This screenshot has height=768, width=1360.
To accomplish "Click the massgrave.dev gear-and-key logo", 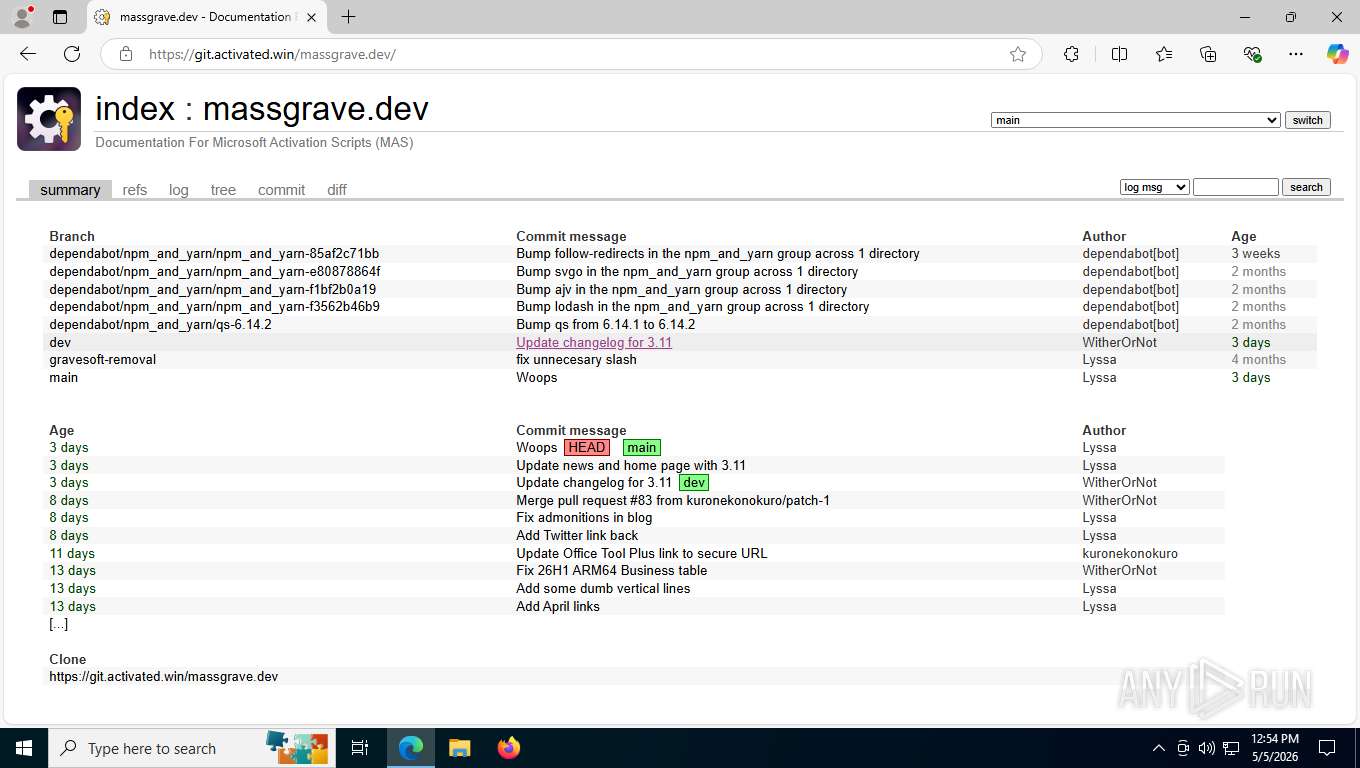I will [49, 119].
